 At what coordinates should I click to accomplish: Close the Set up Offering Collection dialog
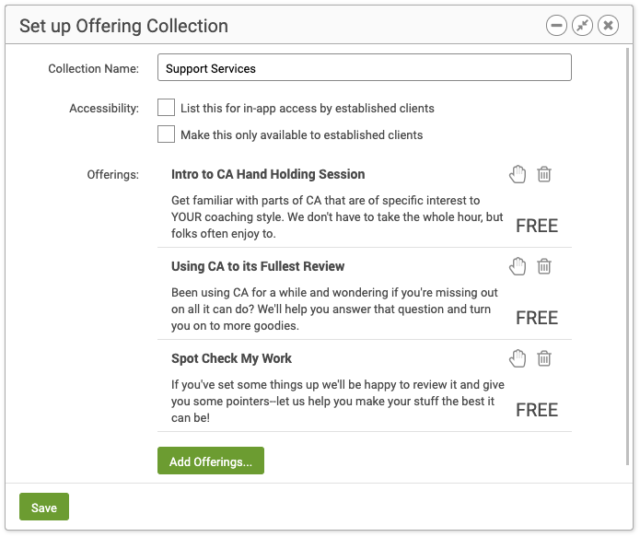[608, 25]
